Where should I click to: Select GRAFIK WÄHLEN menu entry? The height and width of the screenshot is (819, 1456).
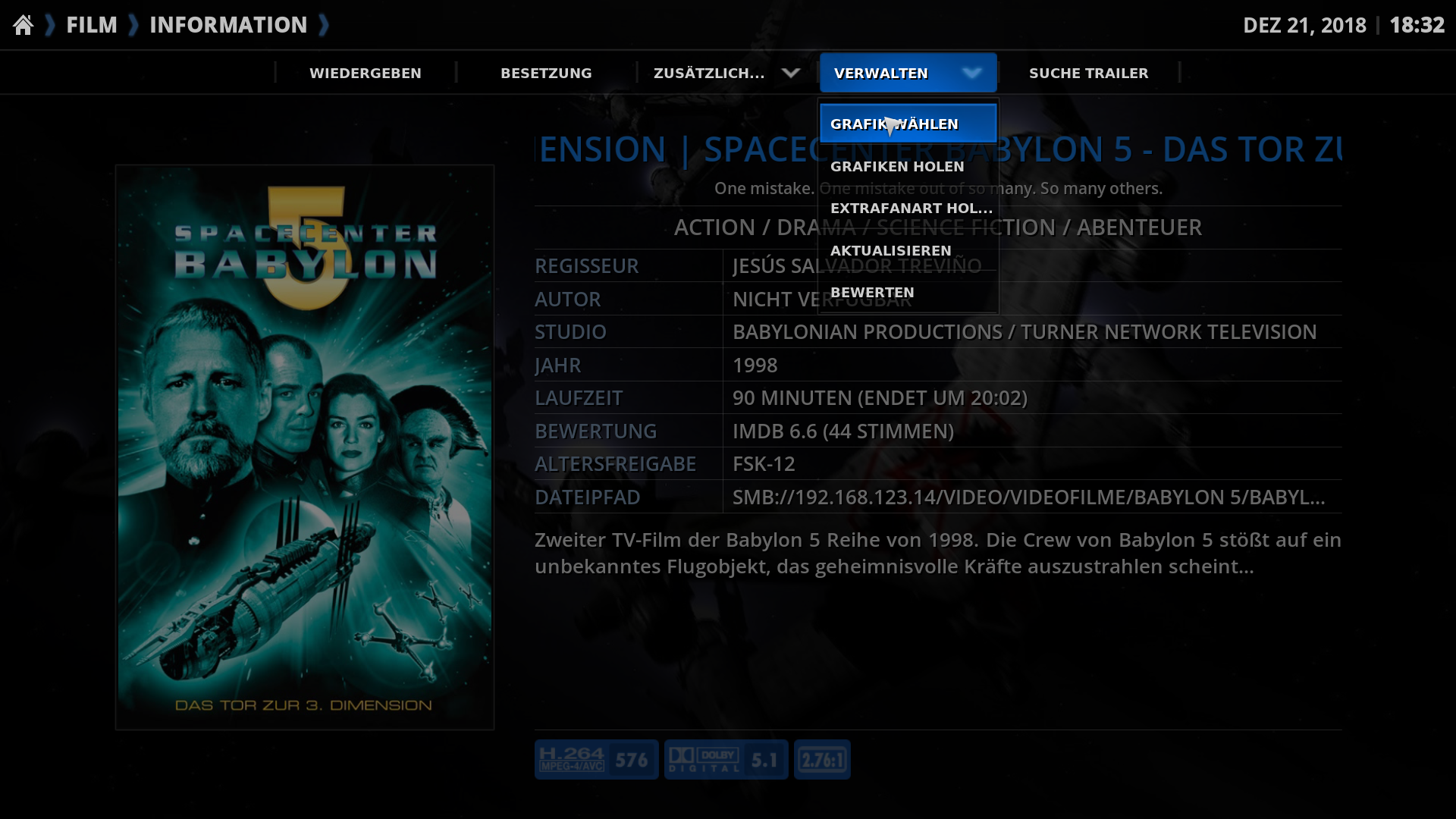coord(908,124)
